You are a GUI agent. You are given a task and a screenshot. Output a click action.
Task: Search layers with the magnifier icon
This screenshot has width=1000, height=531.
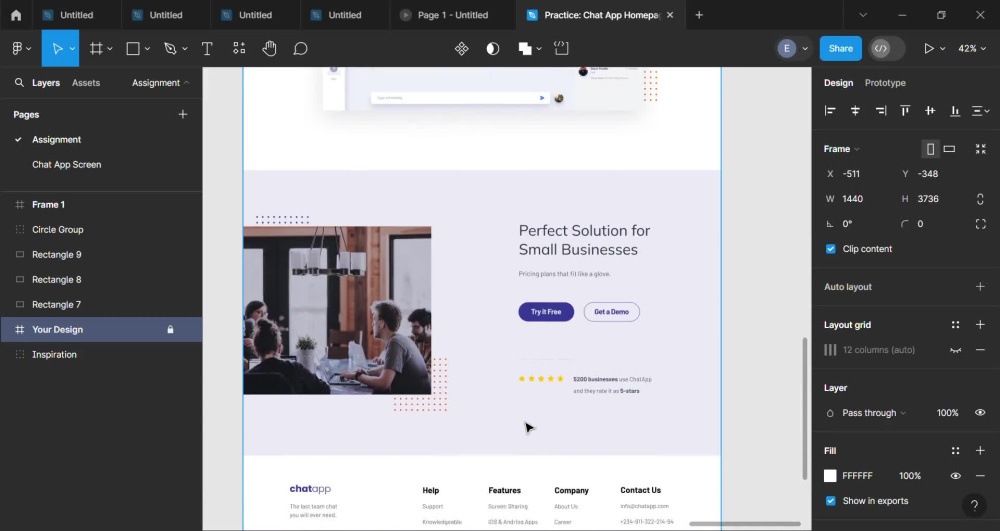[19, 82]
